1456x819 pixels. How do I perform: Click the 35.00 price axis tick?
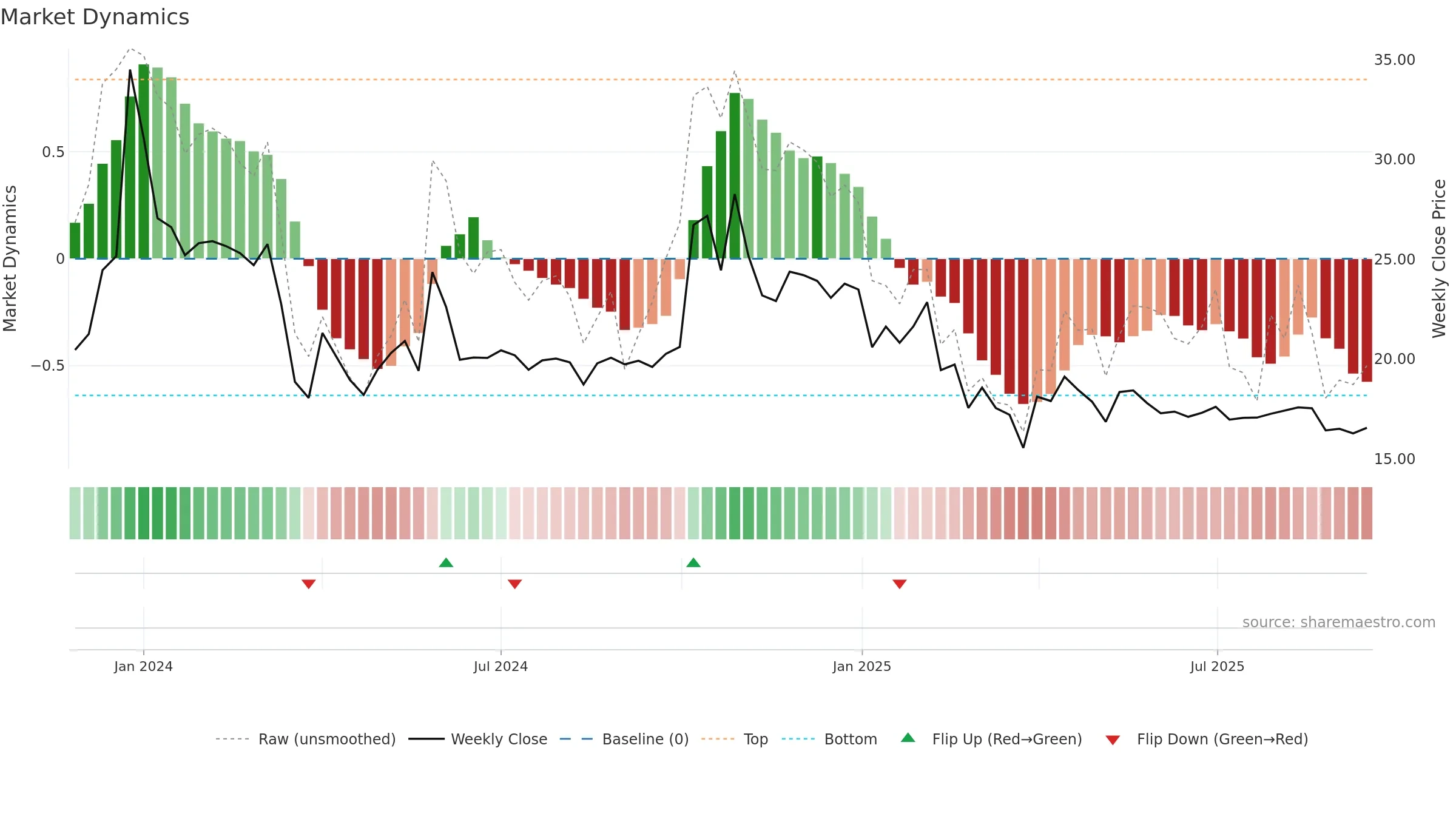[1395, 59]
